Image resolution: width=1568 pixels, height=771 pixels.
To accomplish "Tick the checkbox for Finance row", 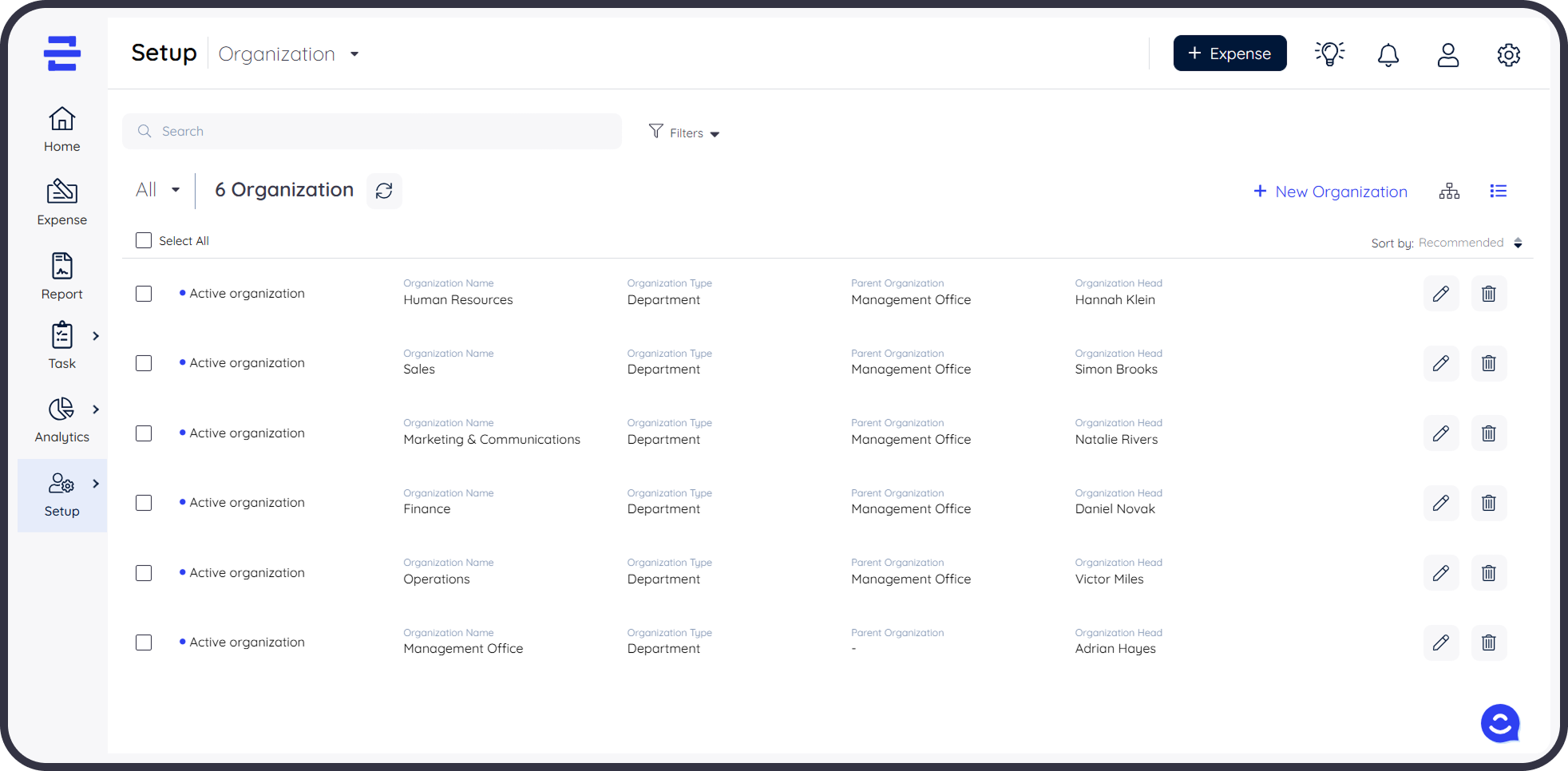I will [144, 503].
